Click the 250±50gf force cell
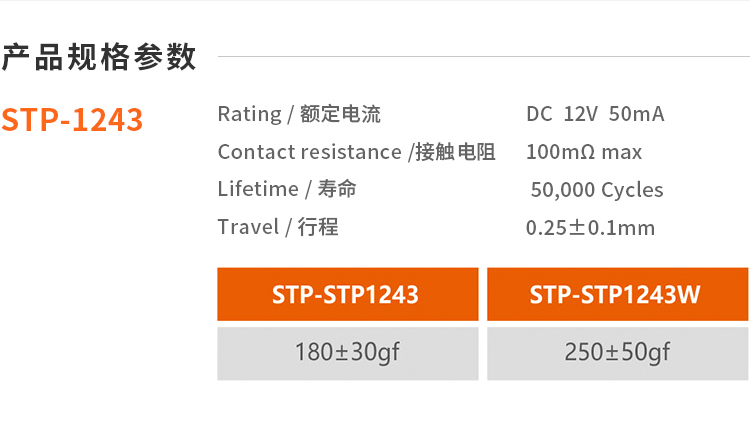Image resolution: width=750 pixels, height=423 pixels. [617, 353]
